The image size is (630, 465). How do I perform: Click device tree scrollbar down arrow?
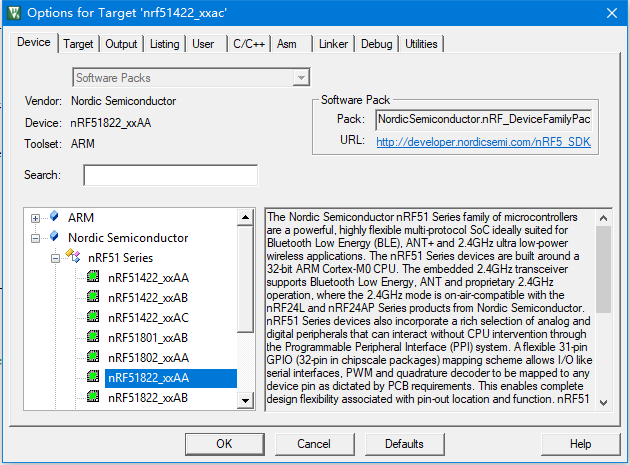pos(245,400)
